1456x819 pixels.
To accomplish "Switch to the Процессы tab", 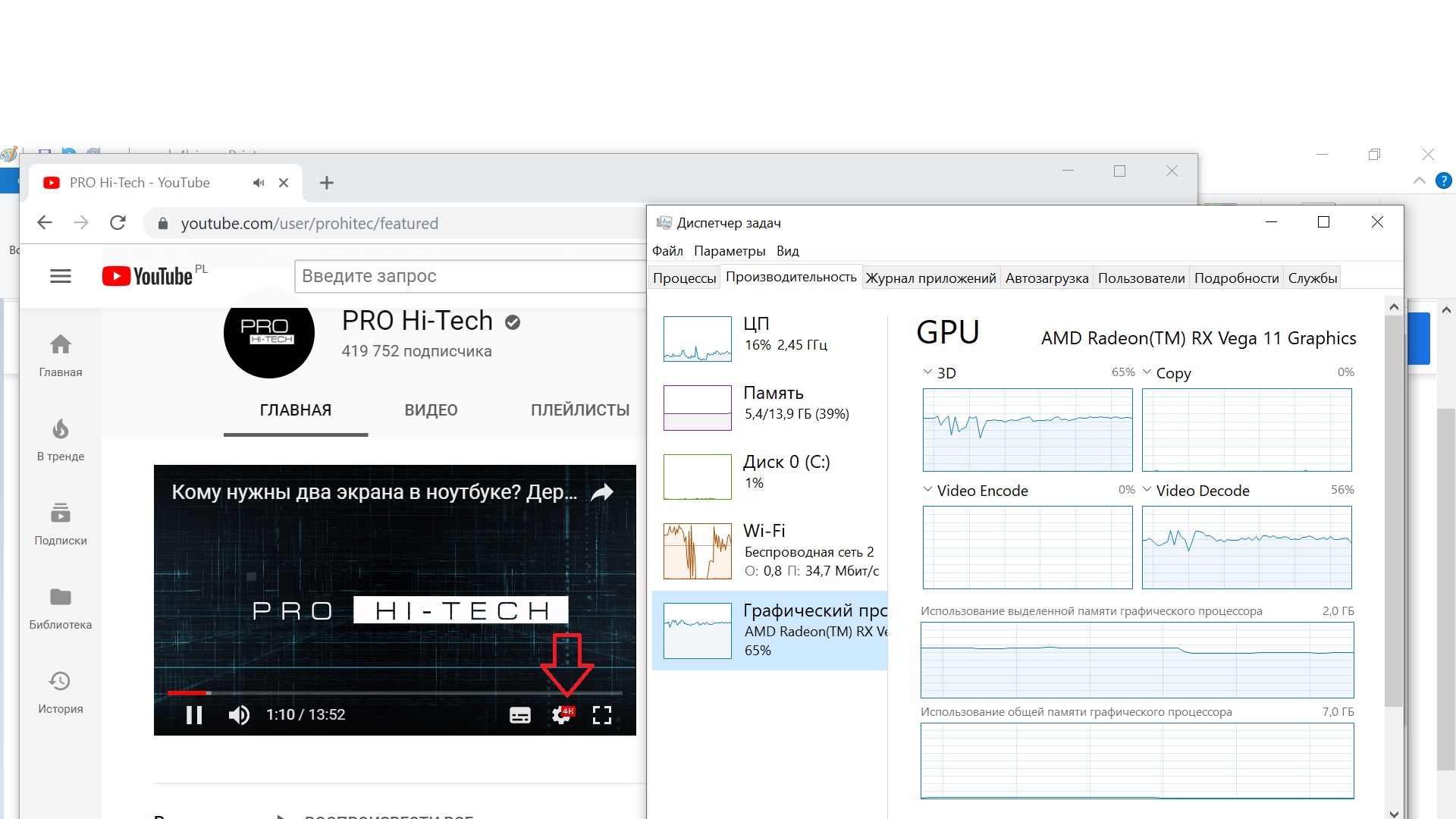I will coord(684,278).
